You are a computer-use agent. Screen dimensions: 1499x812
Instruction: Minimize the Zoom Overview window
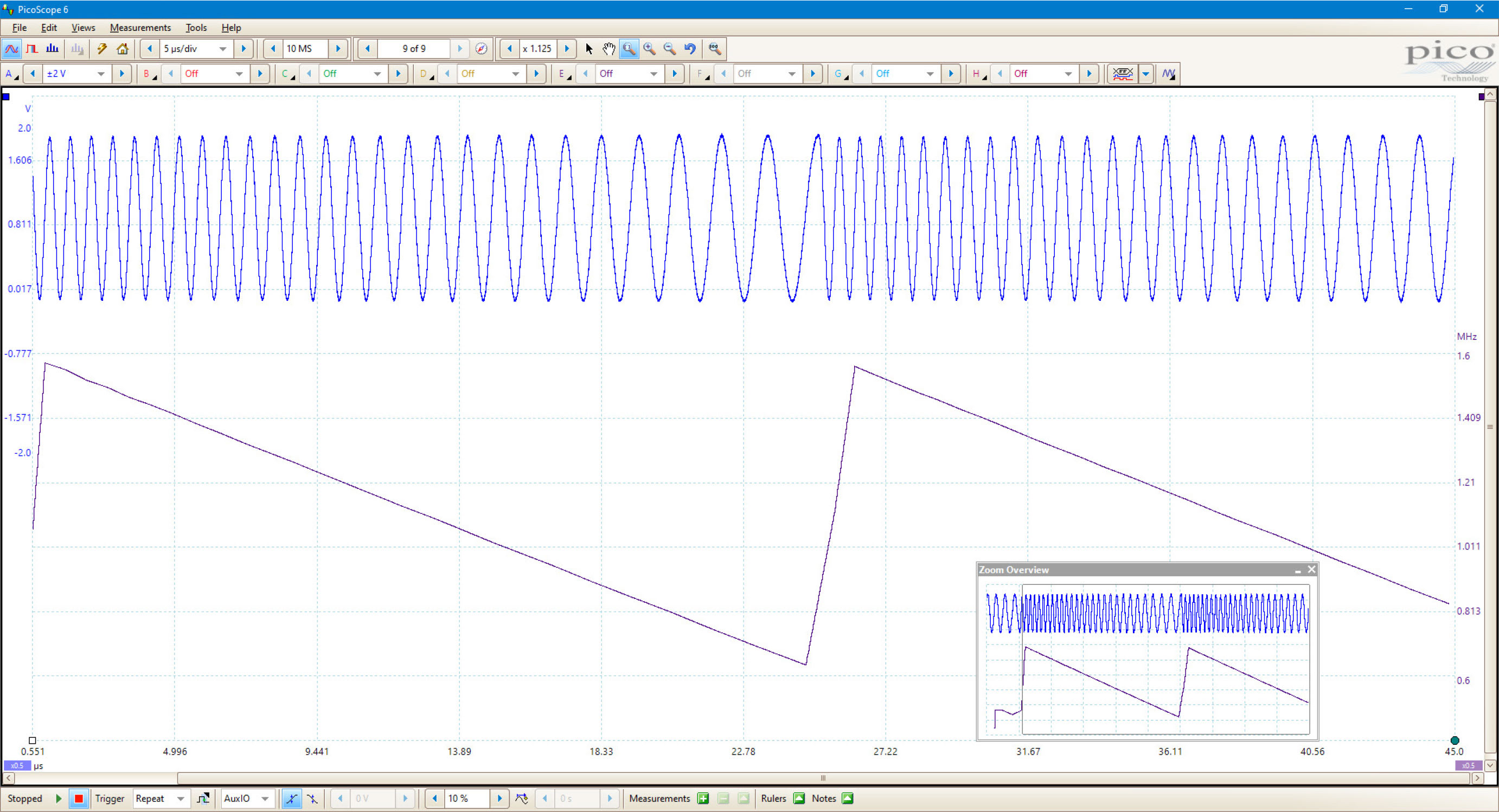click(x=1298, y=570)
